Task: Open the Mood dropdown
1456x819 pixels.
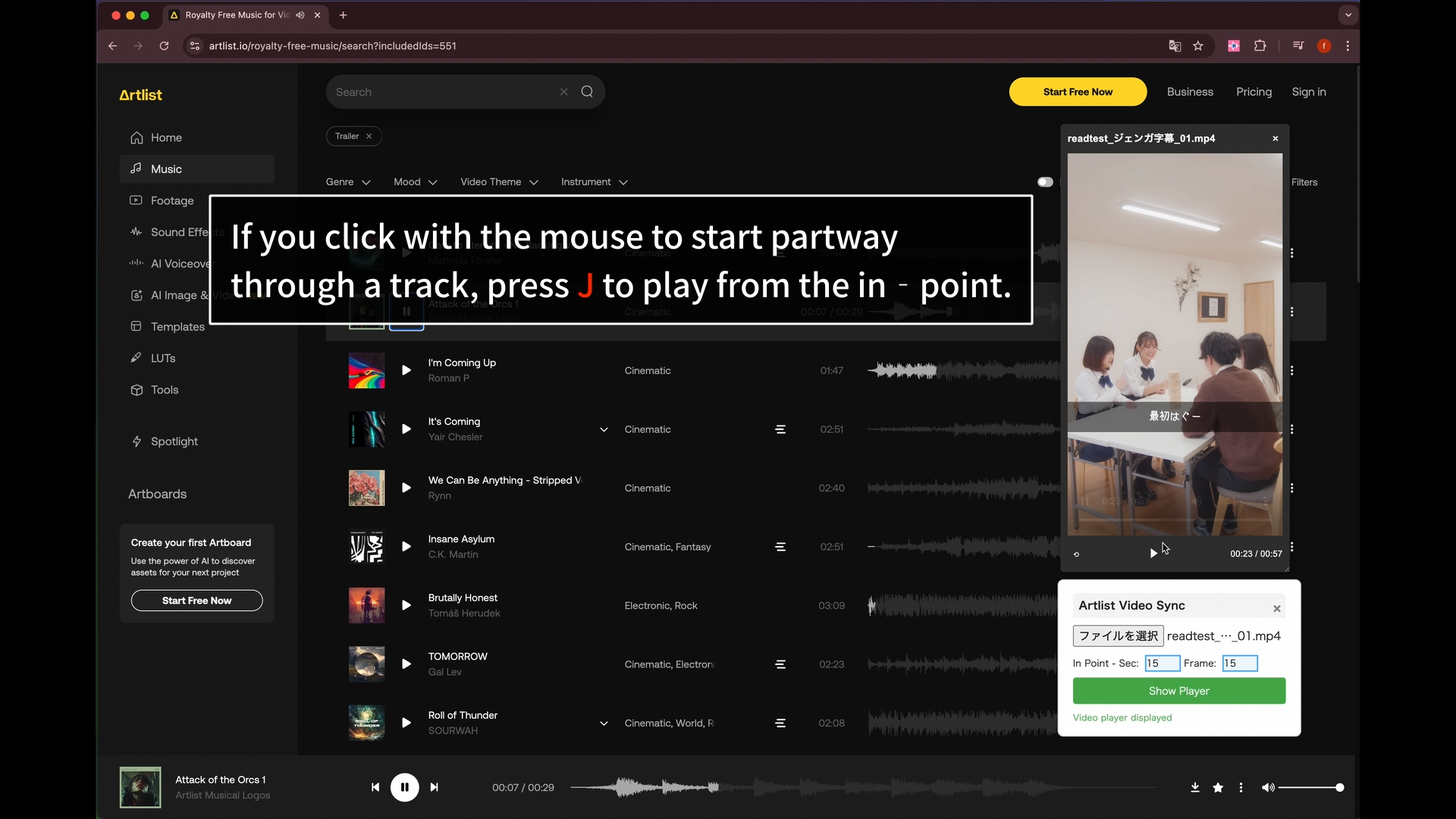Action: [416, 182]
